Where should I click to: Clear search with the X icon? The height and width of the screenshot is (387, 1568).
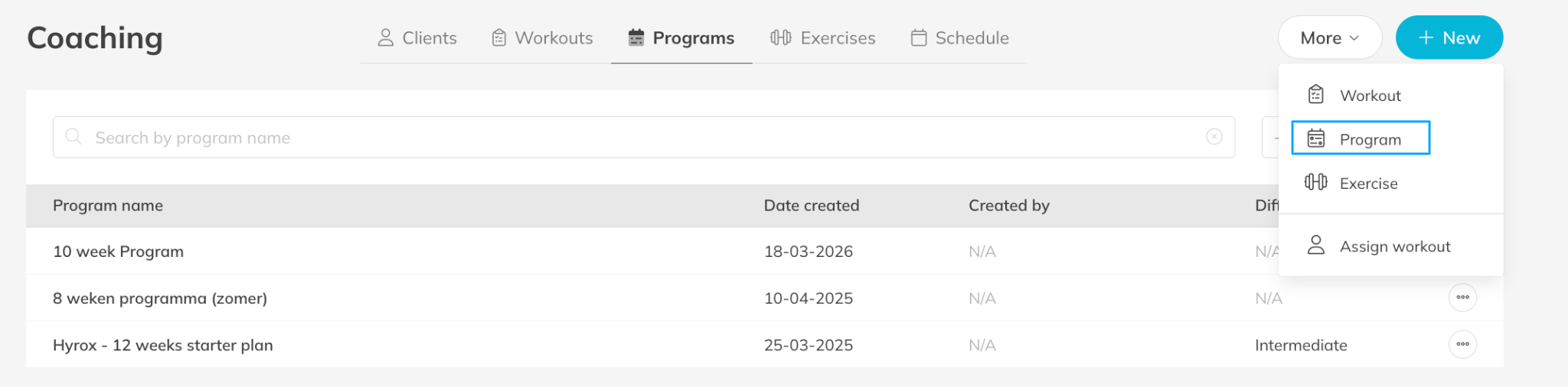coord(1214,137)
